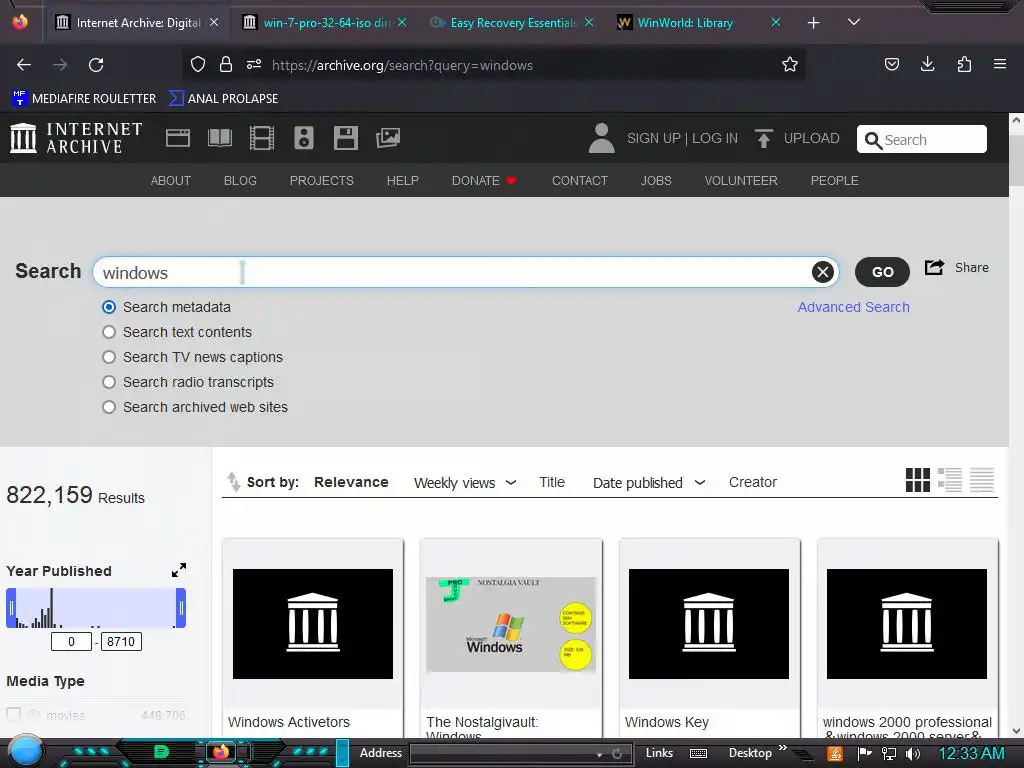Click the left year range handle
1024x768 pixels.
tap(11, 608)
